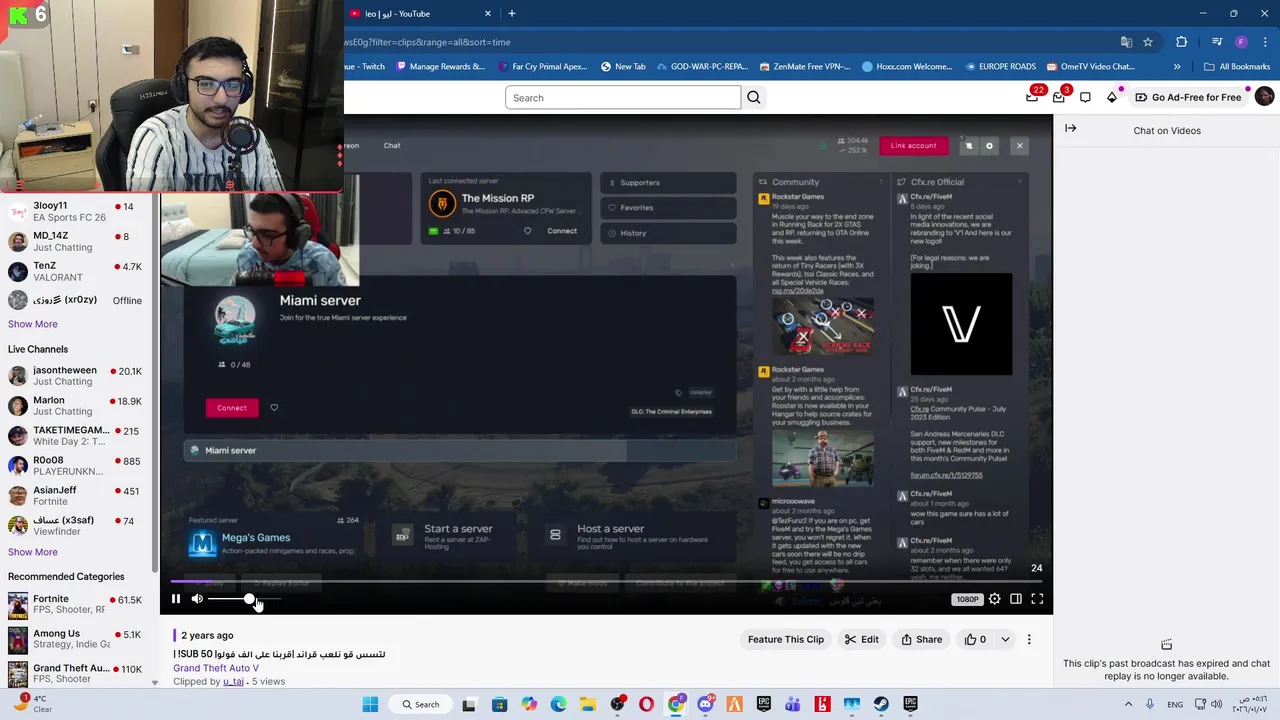Open Opera browser from taskbar
Image resolution: width=1280 pixels, height=720 pixels.
(x=646, y=704)
